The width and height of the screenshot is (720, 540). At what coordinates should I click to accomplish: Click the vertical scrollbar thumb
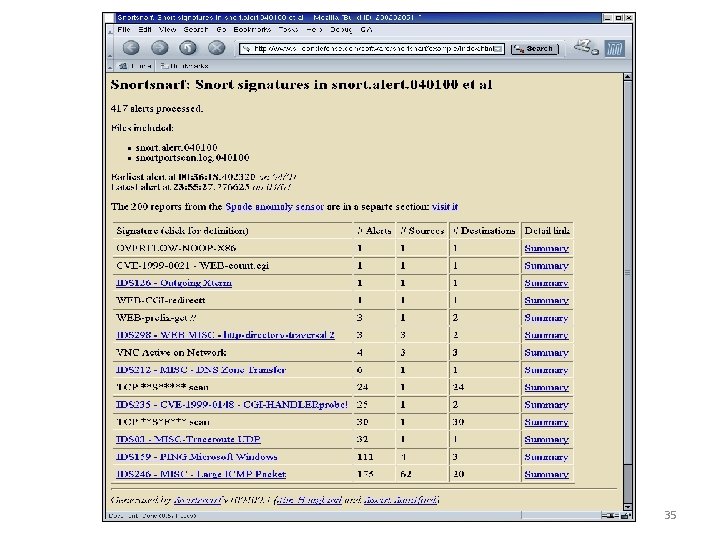pos(627,273)
